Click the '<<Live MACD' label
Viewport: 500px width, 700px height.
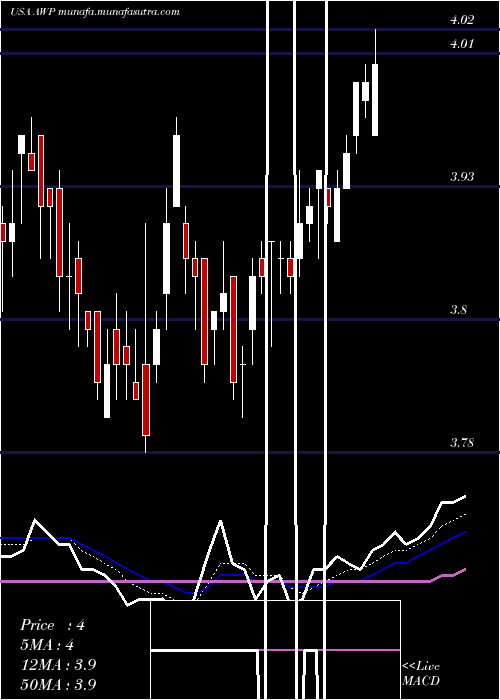point(421,674)
